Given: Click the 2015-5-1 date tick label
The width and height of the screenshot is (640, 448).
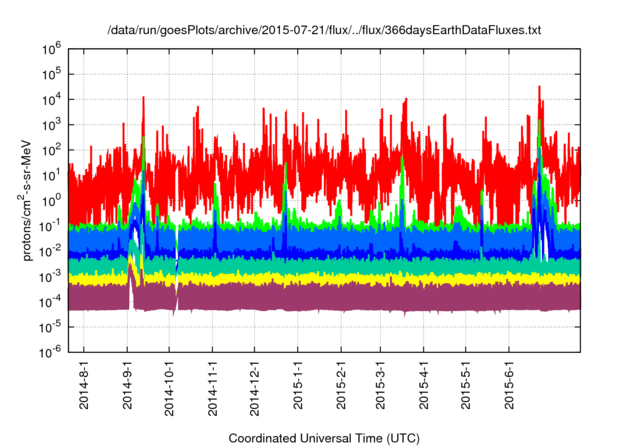Looking at the screenshot, I should coord(466,386).
